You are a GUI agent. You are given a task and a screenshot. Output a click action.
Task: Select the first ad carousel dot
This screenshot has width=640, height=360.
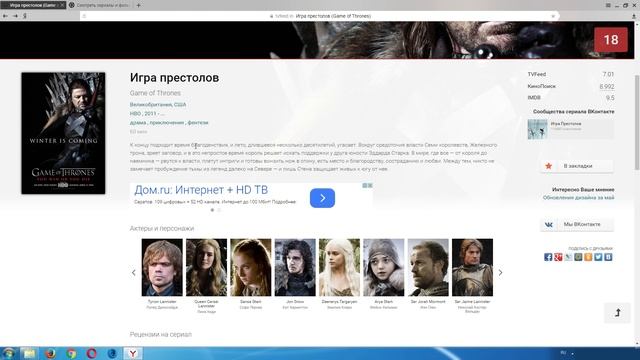(212, 210)
